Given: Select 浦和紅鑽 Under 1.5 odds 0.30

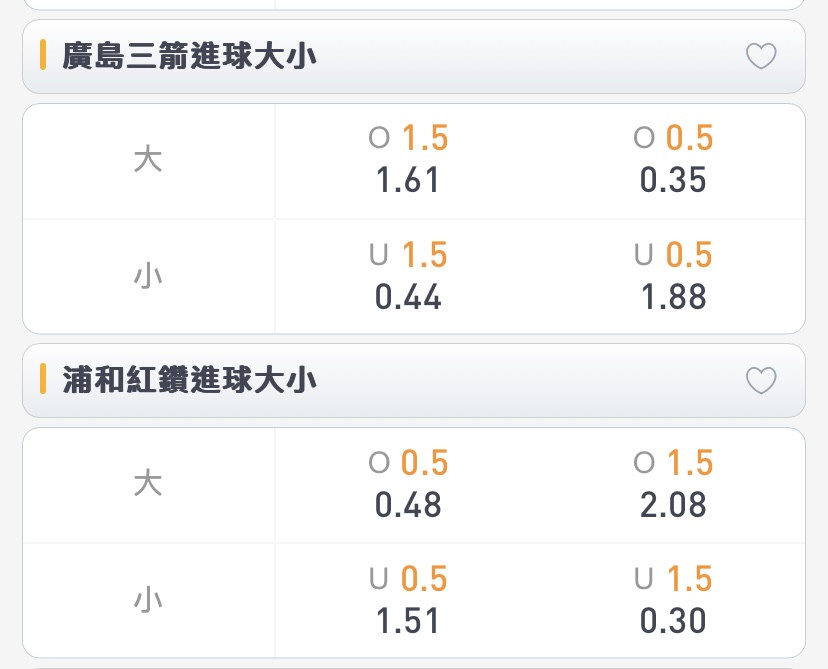Looking at the screenshot, I should [673, 599].
